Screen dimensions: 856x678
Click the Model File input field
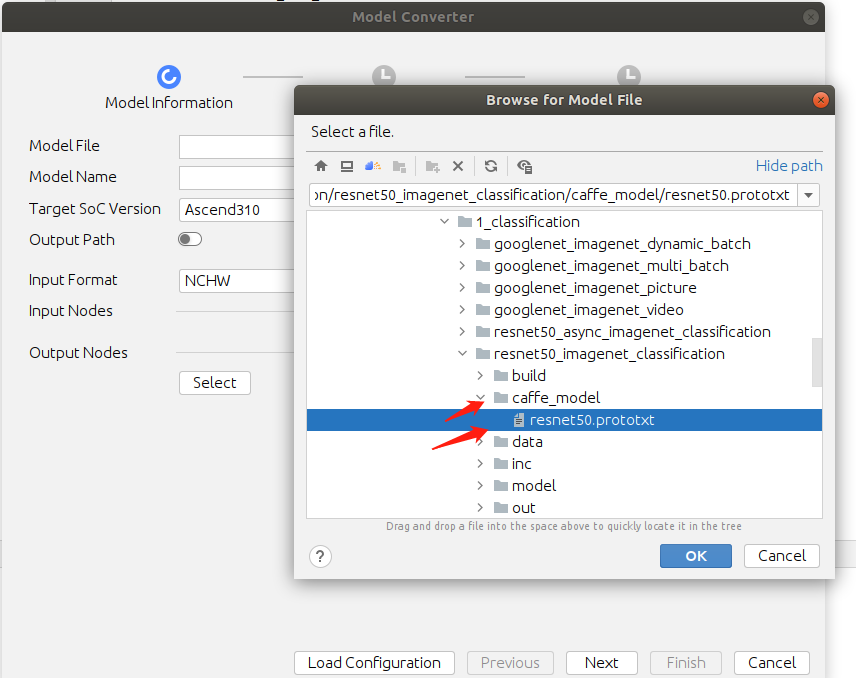[236, 147]
